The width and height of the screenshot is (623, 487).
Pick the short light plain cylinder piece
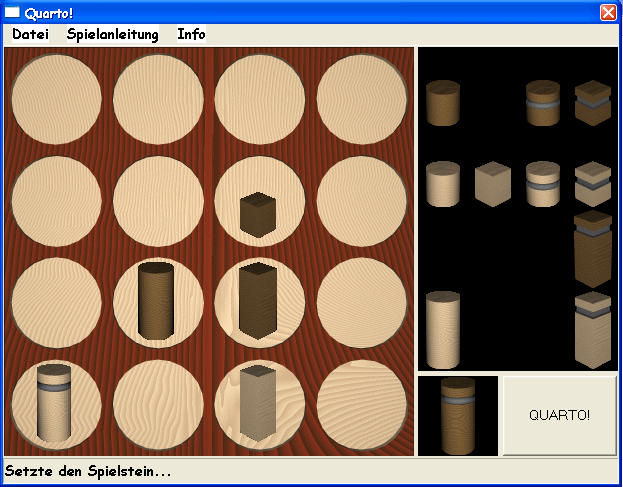tap(443, 184)
